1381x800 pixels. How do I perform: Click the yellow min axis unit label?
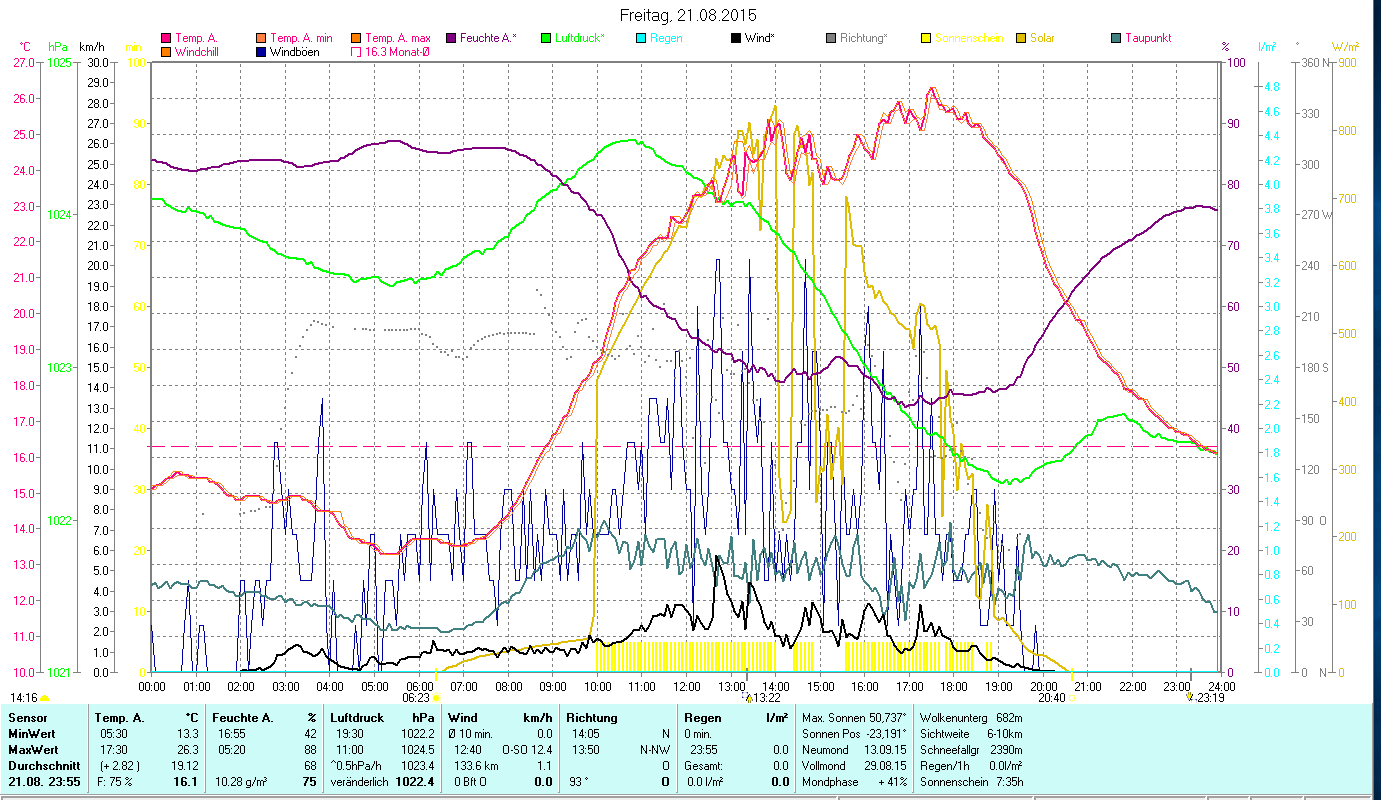pyautogui.click(x=133, y=47)
